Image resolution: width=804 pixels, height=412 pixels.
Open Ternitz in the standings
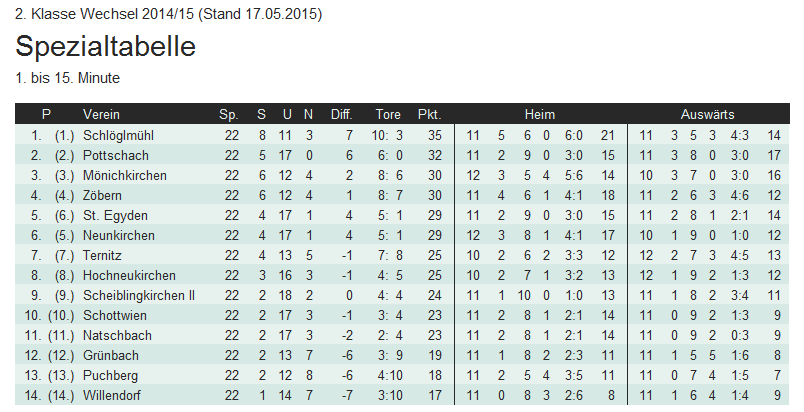[102, 255]
